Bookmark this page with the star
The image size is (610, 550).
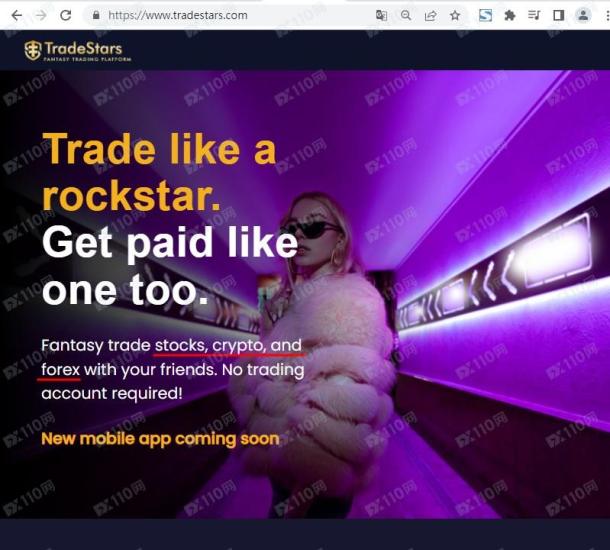pyautogui.click(x=455, y=16)
